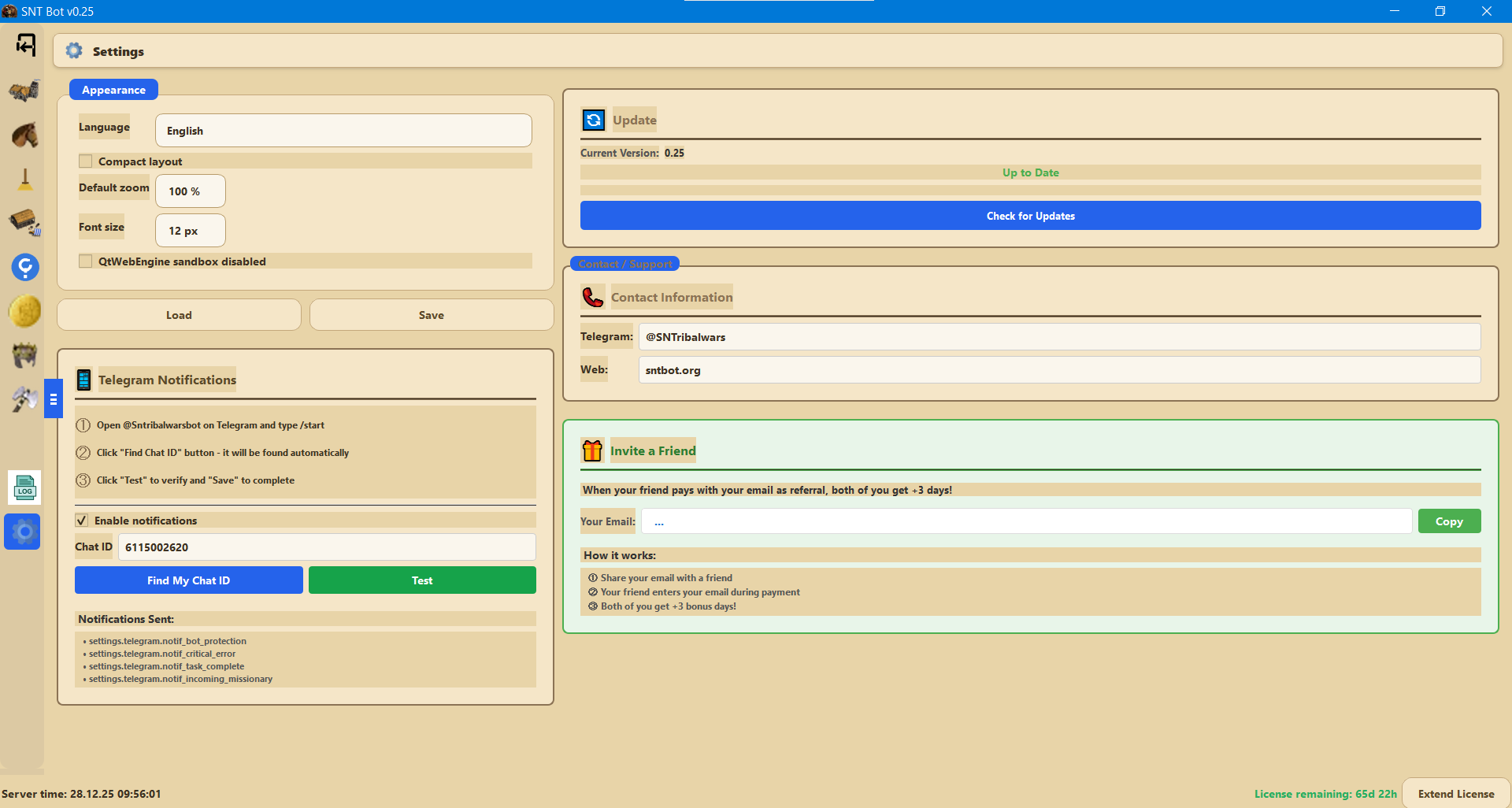Enable the Compact layout option

coord(86,161)
